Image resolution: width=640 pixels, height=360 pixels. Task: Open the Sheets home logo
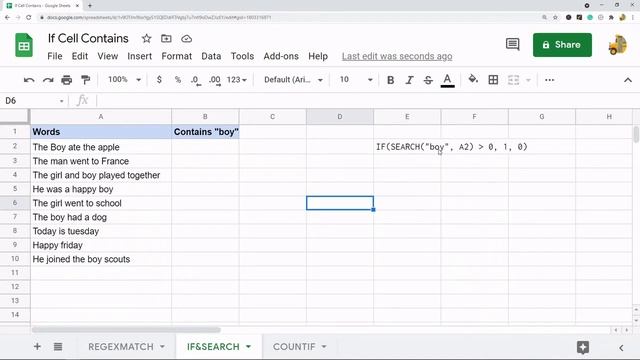click(24, 44)
